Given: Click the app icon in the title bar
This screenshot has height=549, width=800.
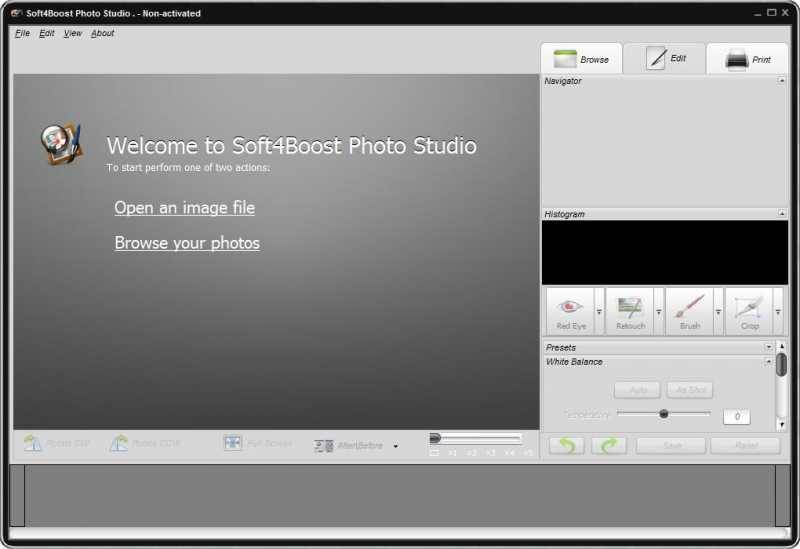Looking at the screenshot, I should point(17,13).
